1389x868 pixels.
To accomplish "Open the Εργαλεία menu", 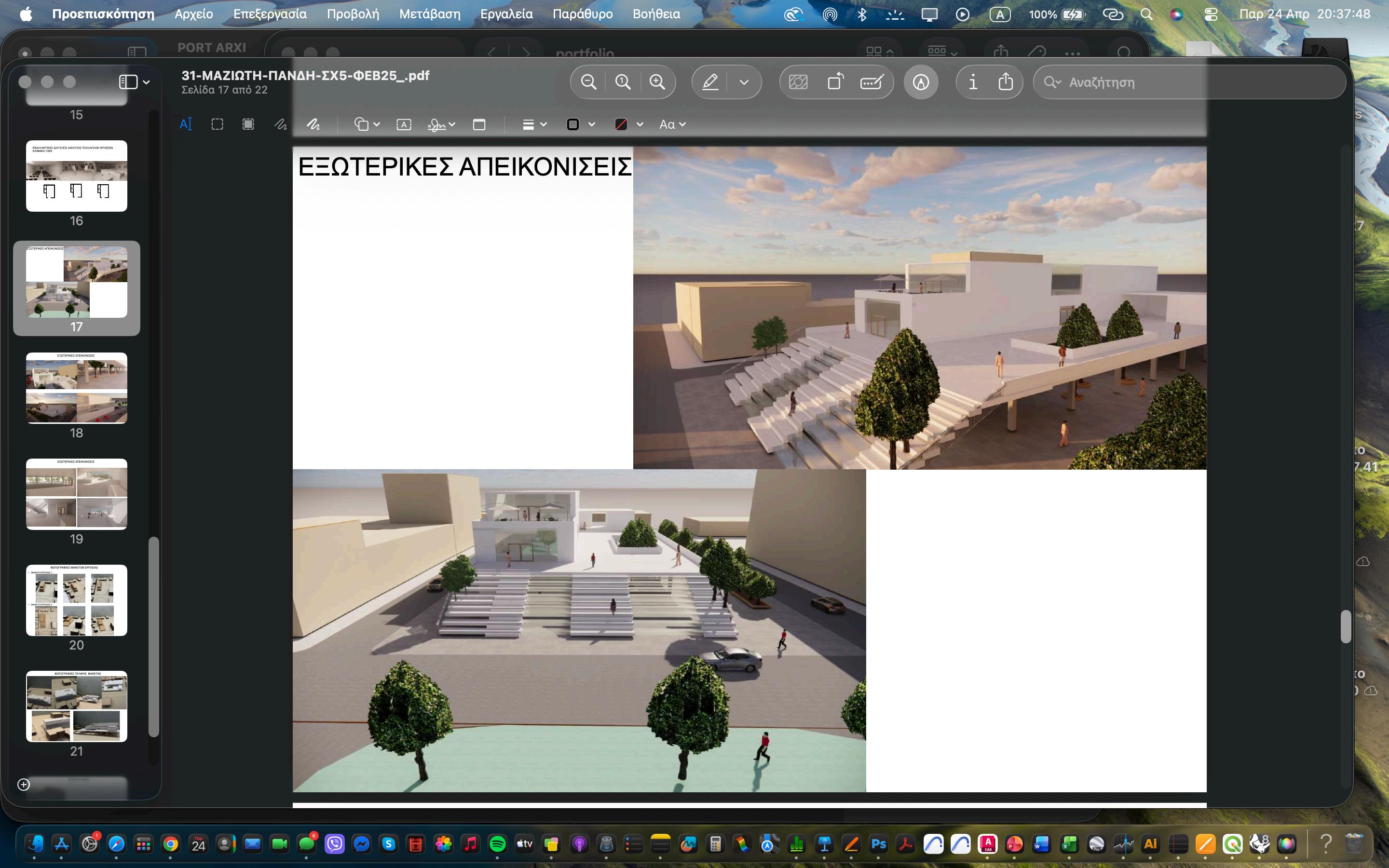I will pyautogui.click(x=506, y=14).
